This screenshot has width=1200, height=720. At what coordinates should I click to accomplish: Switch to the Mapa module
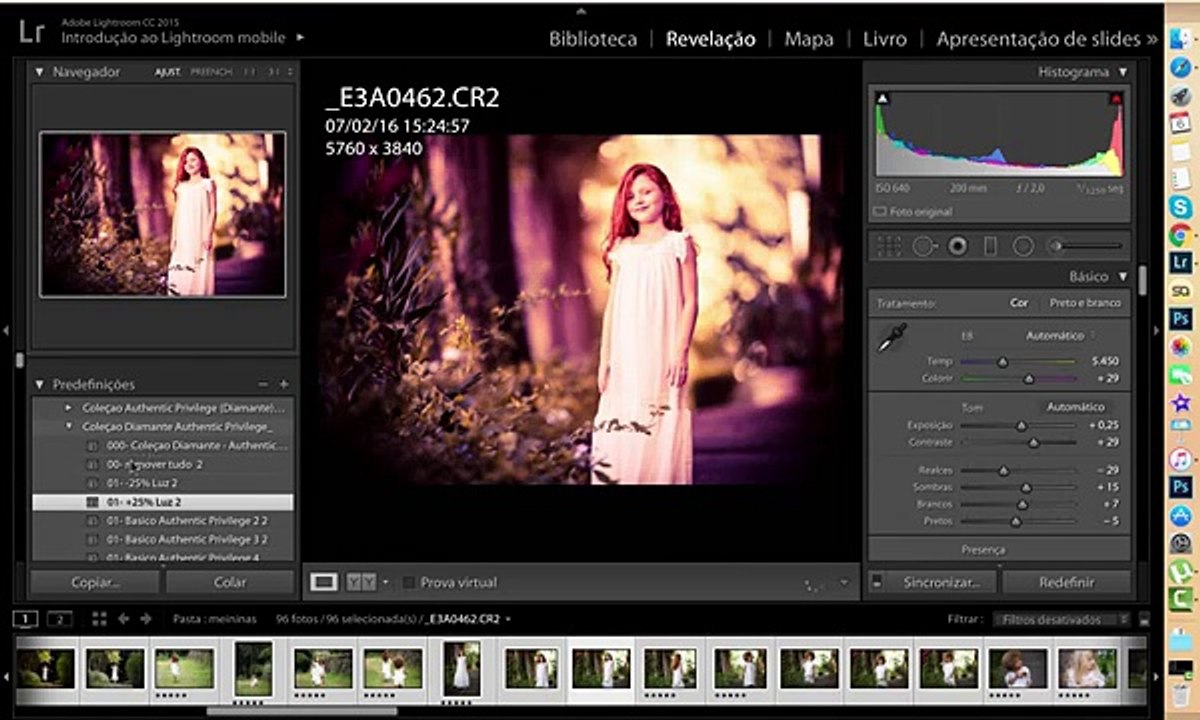(809, 39)
